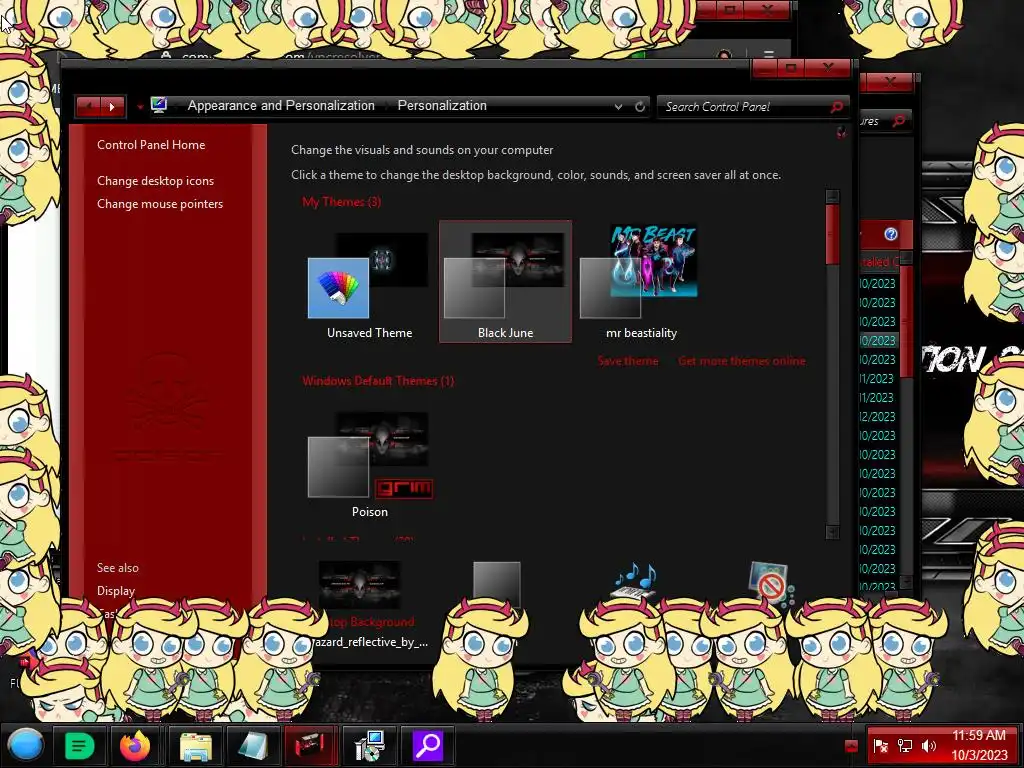This screenshot has width=1024, height=768.
Task: Open the Display link under See also
Action: tap(116, 590)
